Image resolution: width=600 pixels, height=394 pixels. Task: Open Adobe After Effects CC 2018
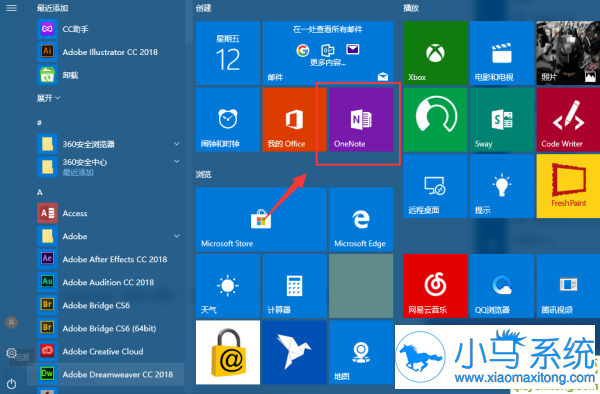(x=109, y=259)
